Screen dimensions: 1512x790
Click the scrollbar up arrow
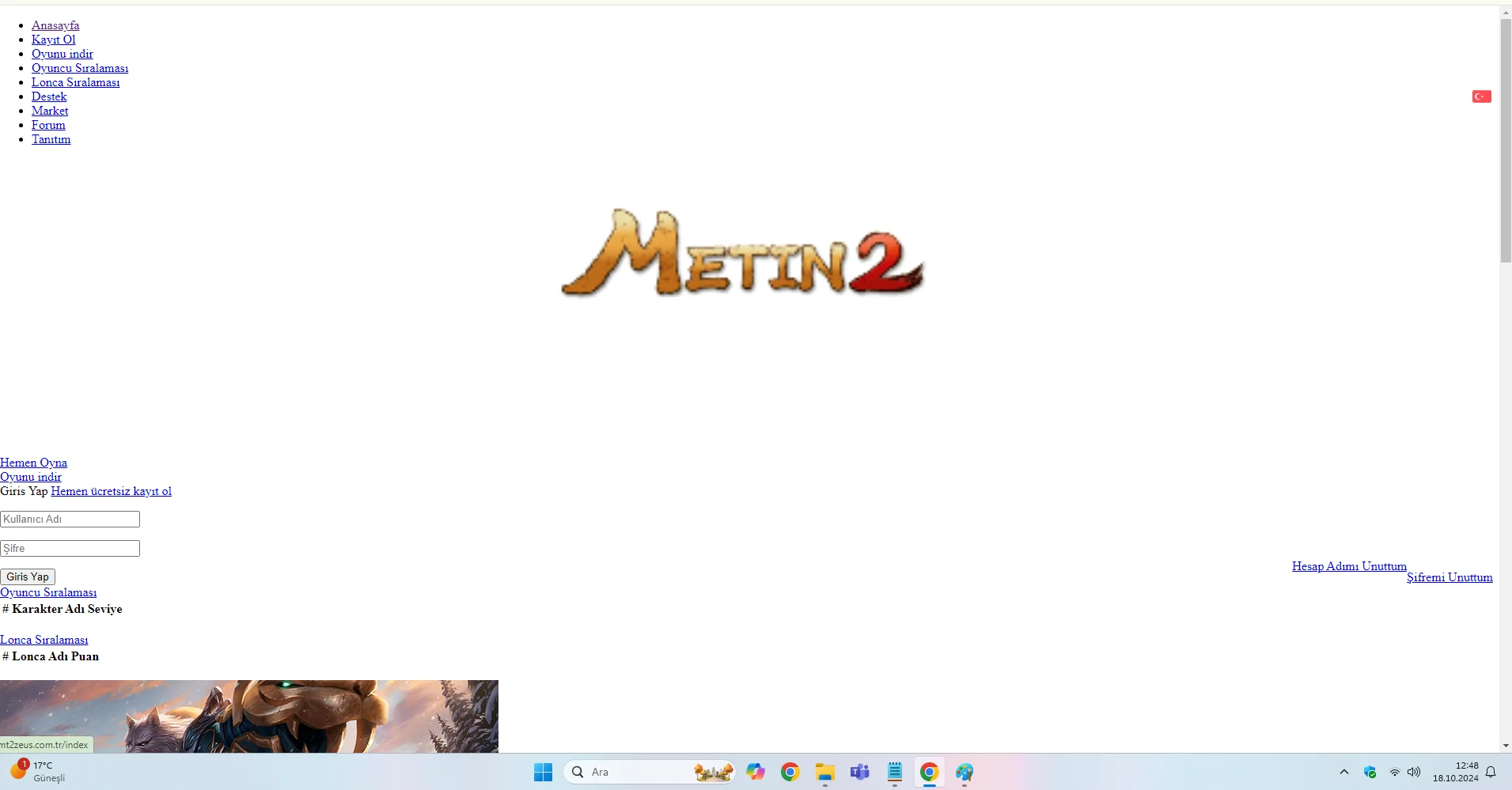coord(1506,12)
